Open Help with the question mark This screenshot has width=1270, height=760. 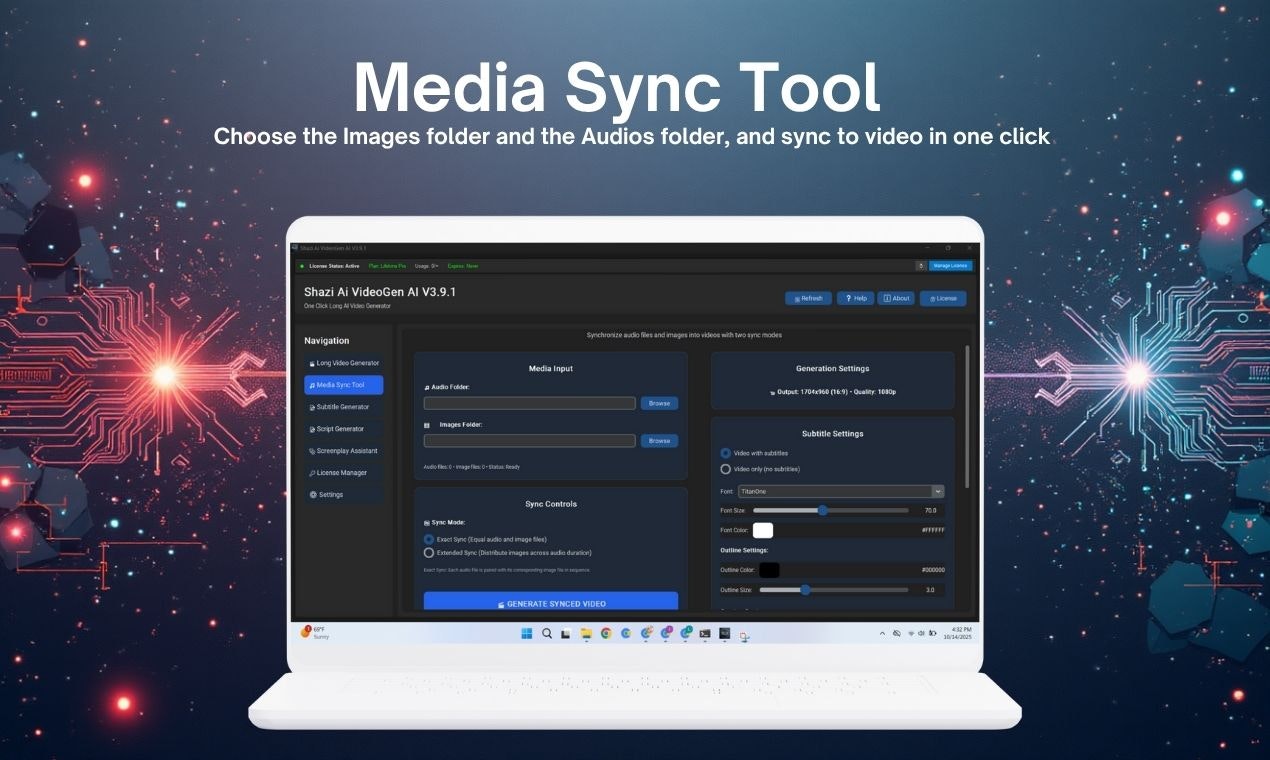[x=854, y=298]
